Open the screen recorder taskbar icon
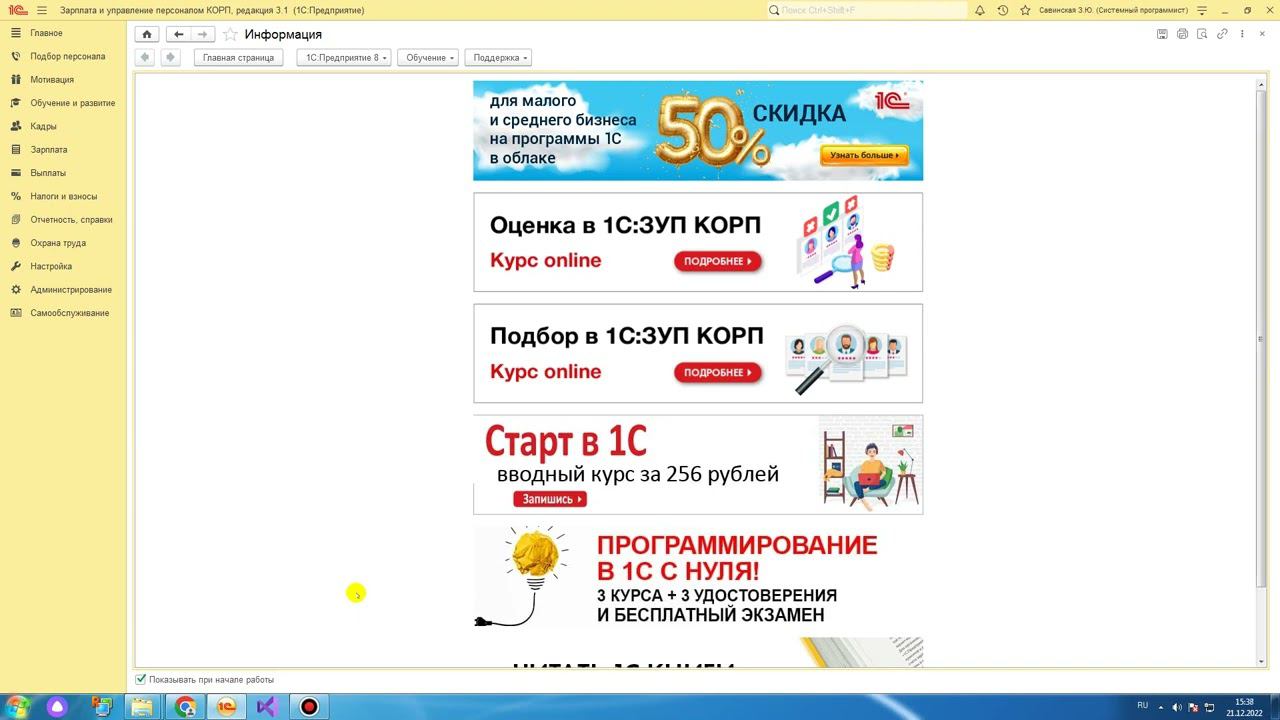 pos(310,707)
